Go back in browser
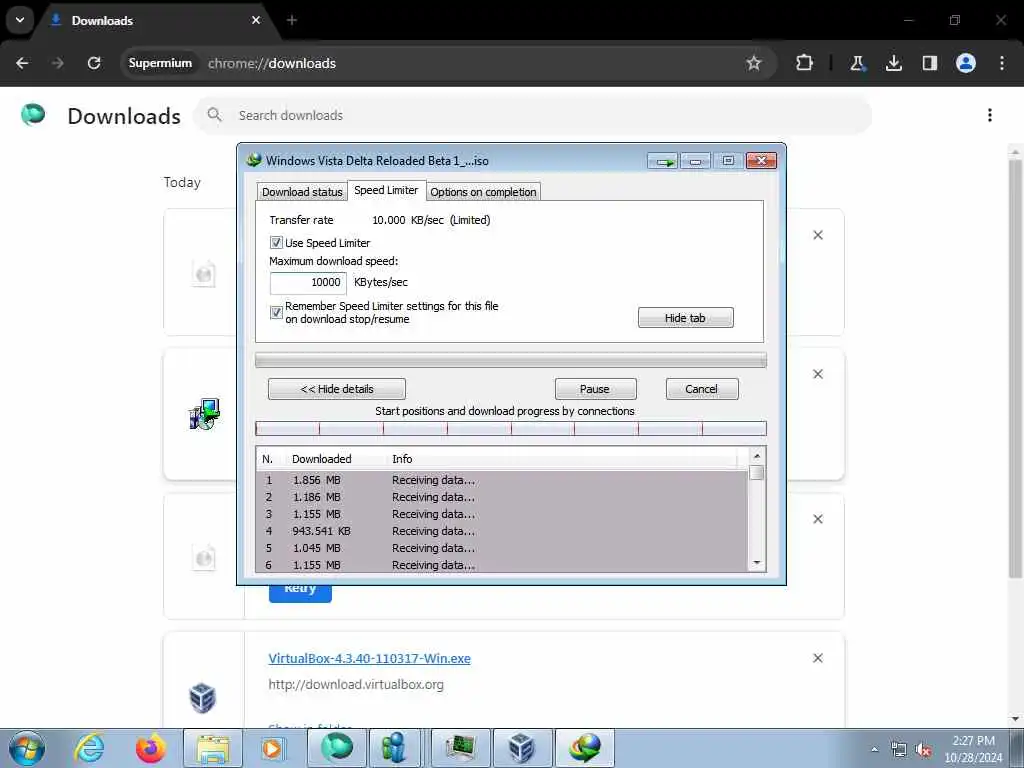The image size is (1024, 768). pos(22,63)
